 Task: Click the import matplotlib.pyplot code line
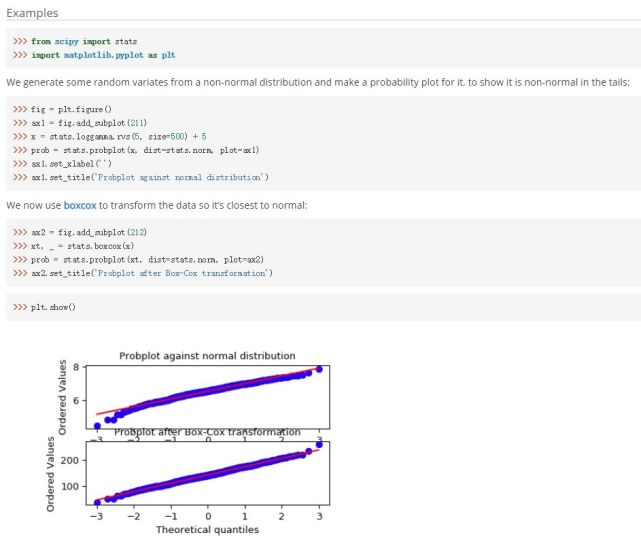94,55
